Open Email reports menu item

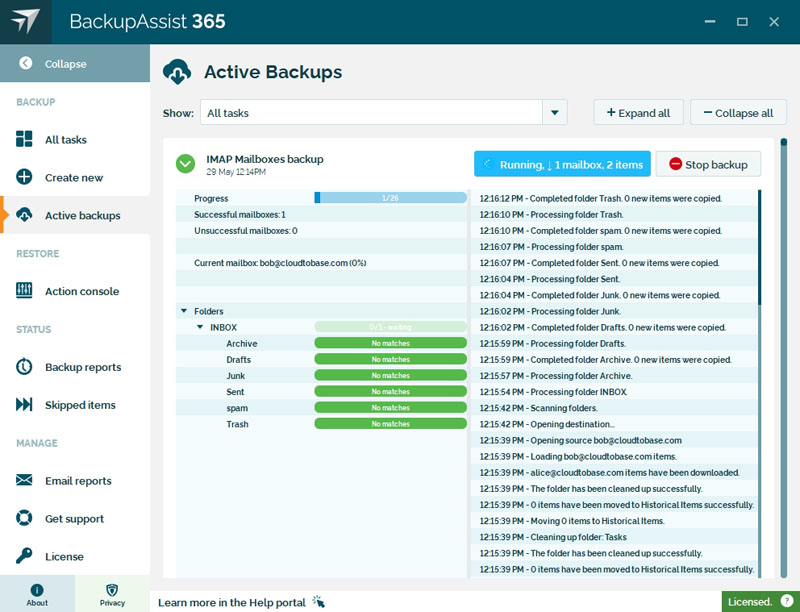click(75, 480)
